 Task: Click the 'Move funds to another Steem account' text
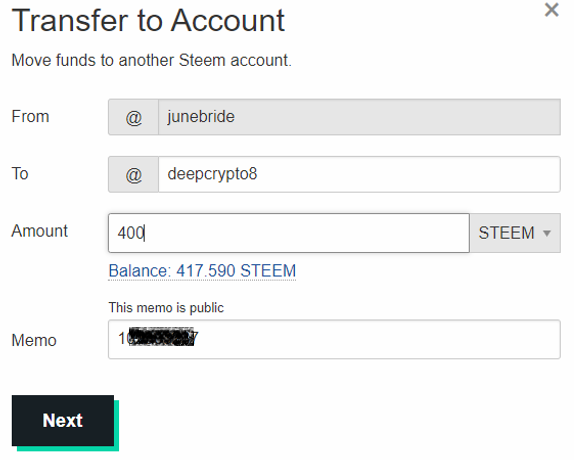pyautogui.click(x=152, y=60)
